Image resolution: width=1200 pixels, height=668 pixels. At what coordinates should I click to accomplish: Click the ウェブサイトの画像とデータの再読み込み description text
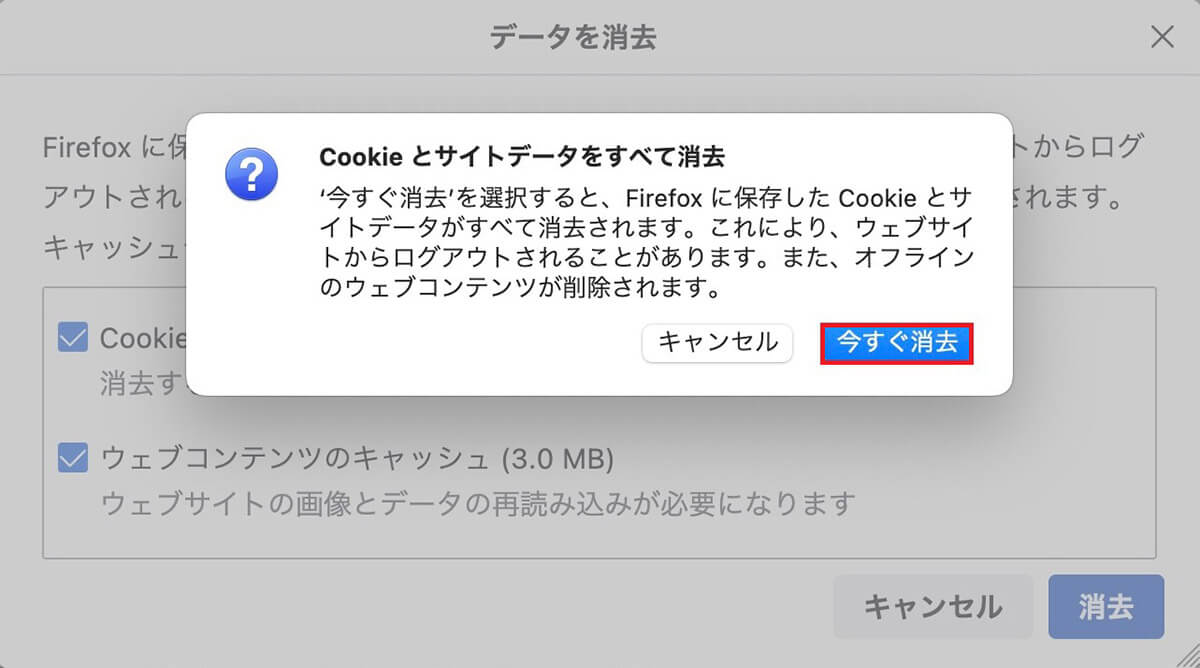tap(478, 502)
